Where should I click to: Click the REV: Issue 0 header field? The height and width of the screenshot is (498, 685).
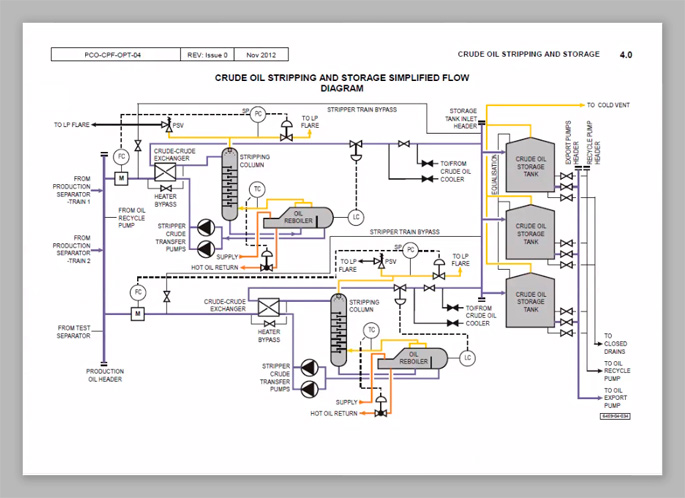(x=208, y=55)
